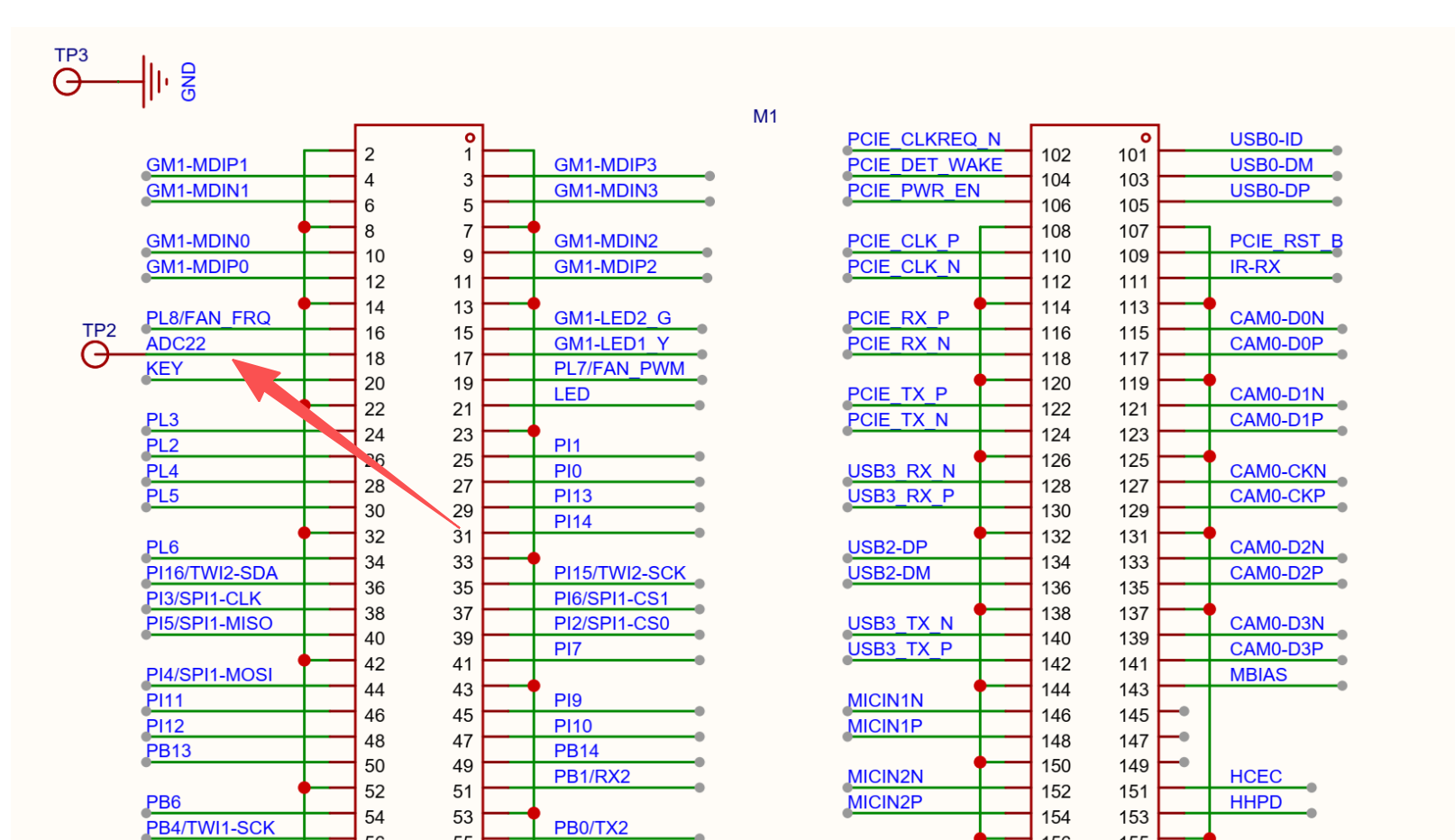Select pin number 102 on the connector

click(x=1056, y=155)
